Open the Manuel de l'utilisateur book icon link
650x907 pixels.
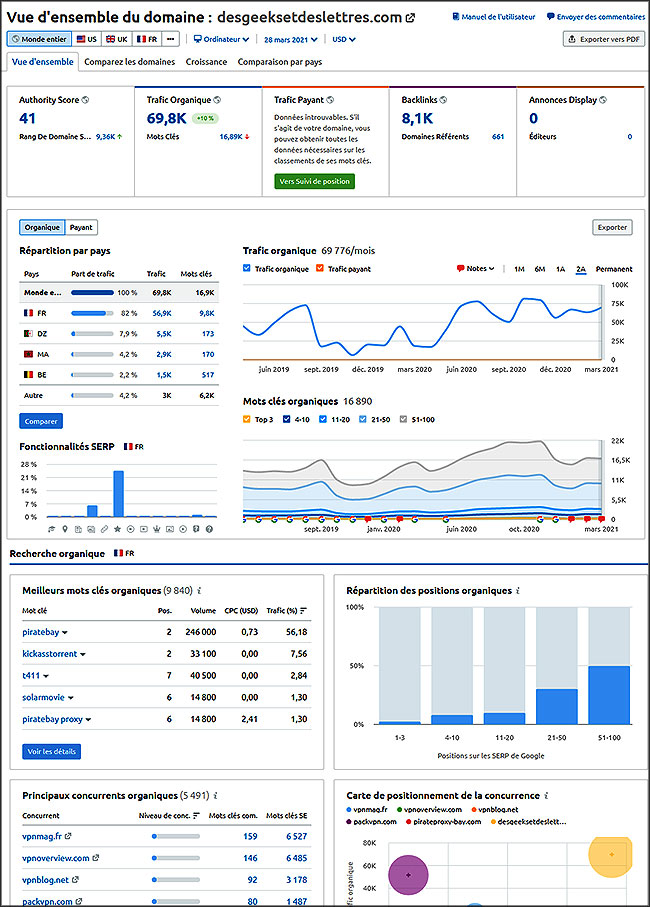tap(456, 17)
